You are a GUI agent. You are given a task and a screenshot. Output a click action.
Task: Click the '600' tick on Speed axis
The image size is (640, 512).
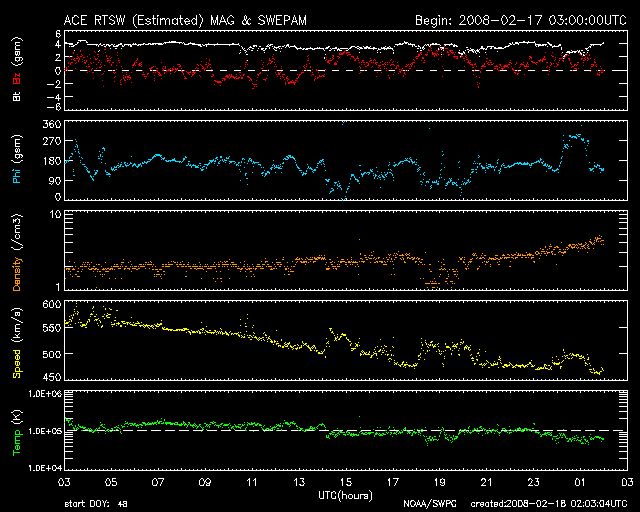51,305
